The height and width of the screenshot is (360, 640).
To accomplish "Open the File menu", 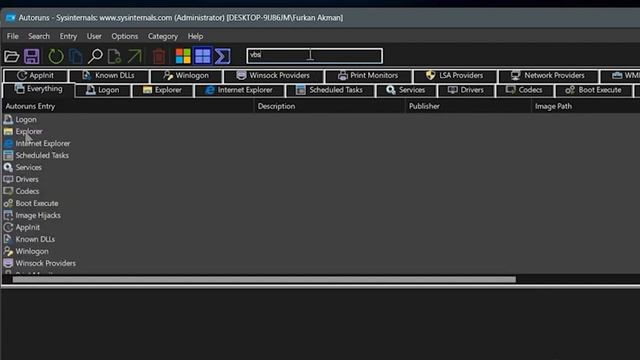I will 13,36.
